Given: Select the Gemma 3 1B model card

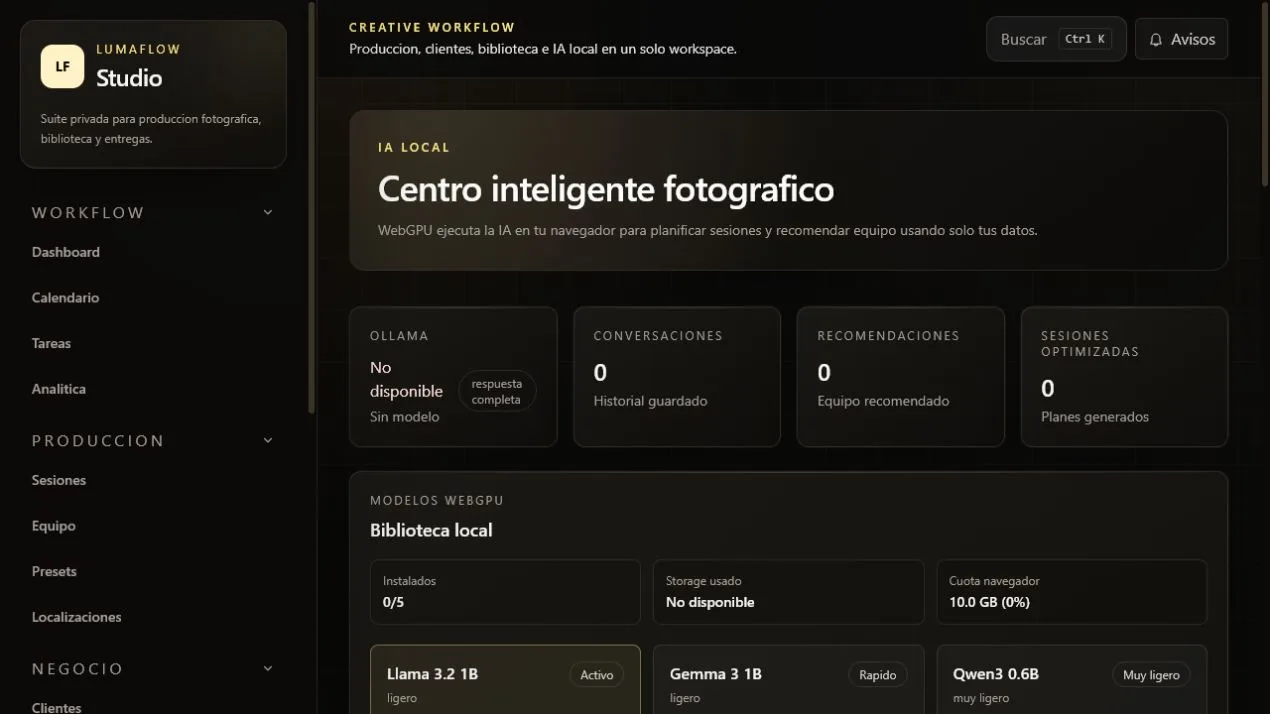Looking at the screenshot, I should (788, 680).
